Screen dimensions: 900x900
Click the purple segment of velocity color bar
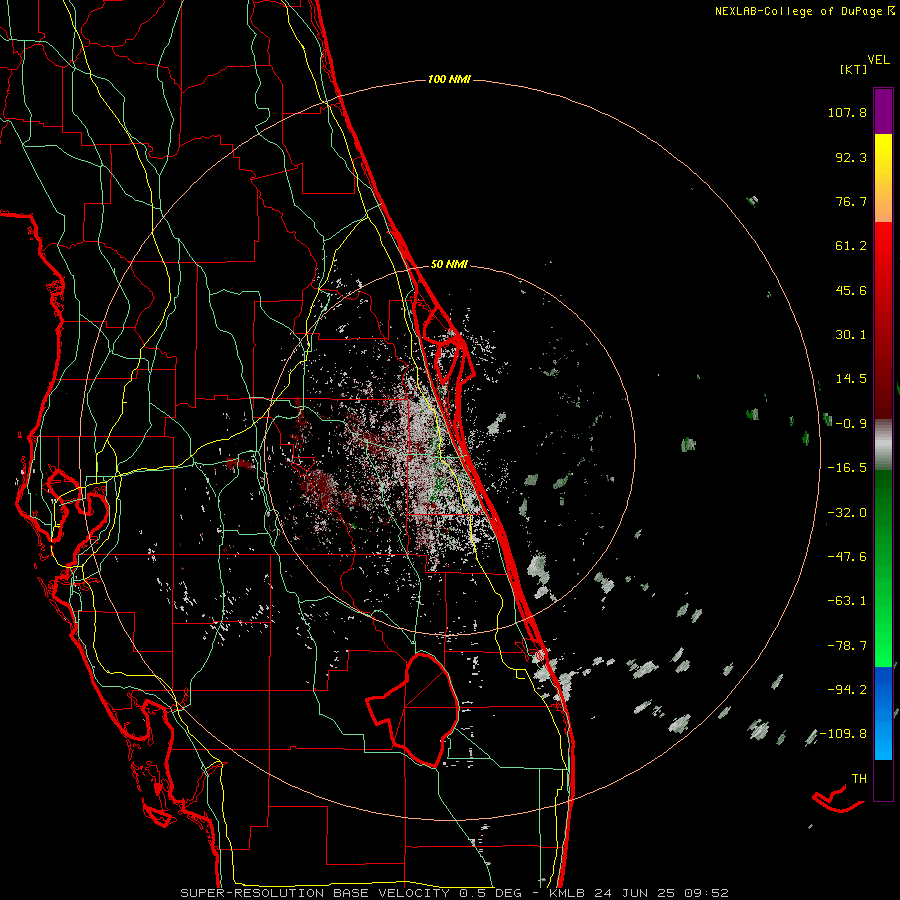[883, 111]
